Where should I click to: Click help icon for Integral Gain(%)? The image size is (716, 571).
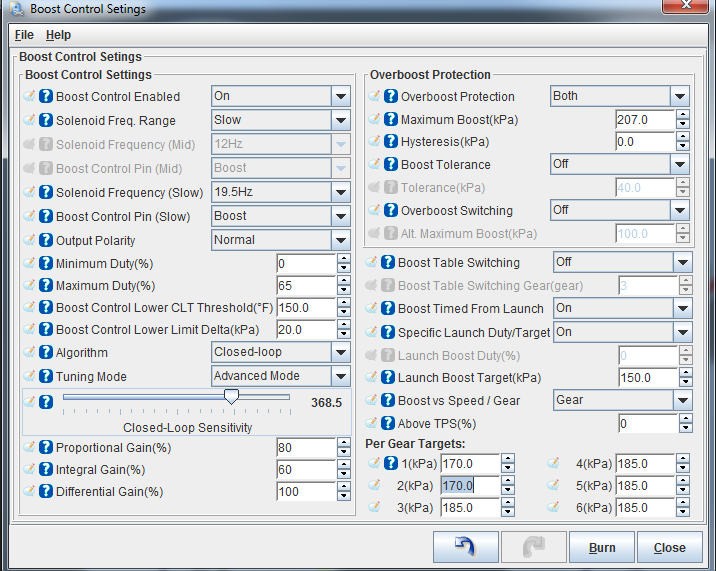coord(46,469)
